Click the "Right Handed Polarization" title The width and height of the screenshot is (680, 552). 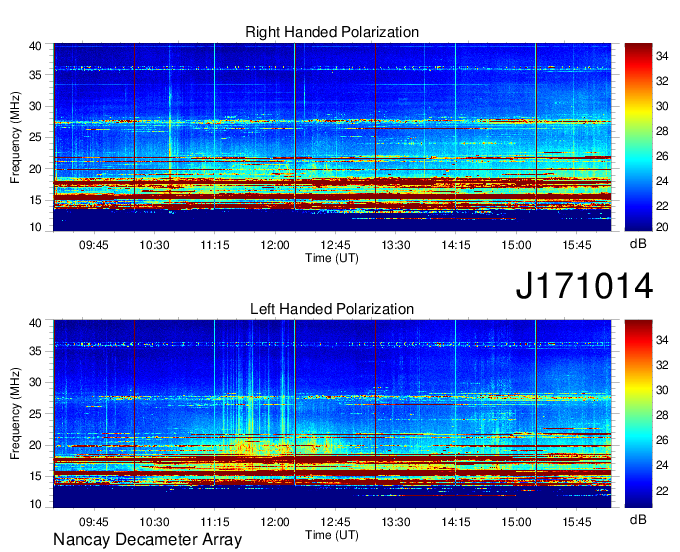coord(332,32)
